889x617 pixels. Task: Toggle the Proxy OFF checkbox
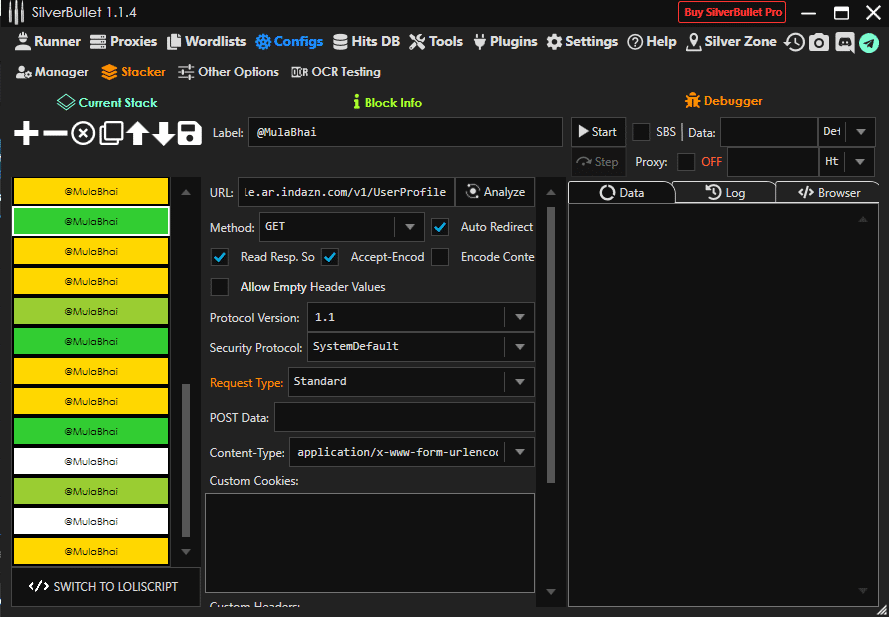pos(686,162)
